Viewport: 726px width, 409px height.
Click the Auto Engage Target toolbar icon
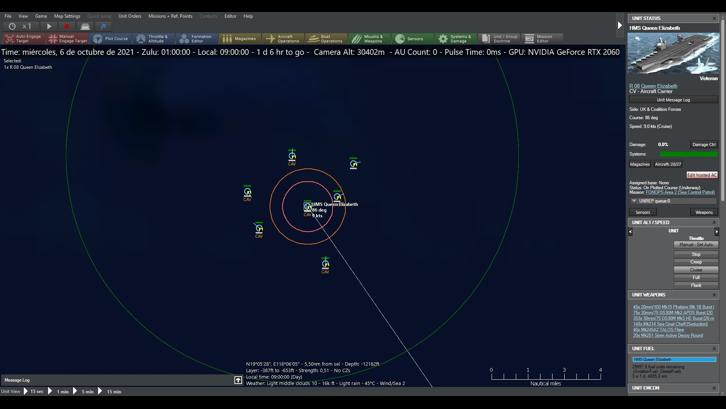[24, 38]
